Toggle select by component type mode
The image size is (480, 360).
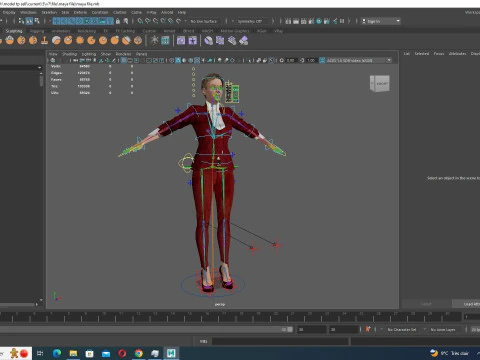tap(37, 21)
